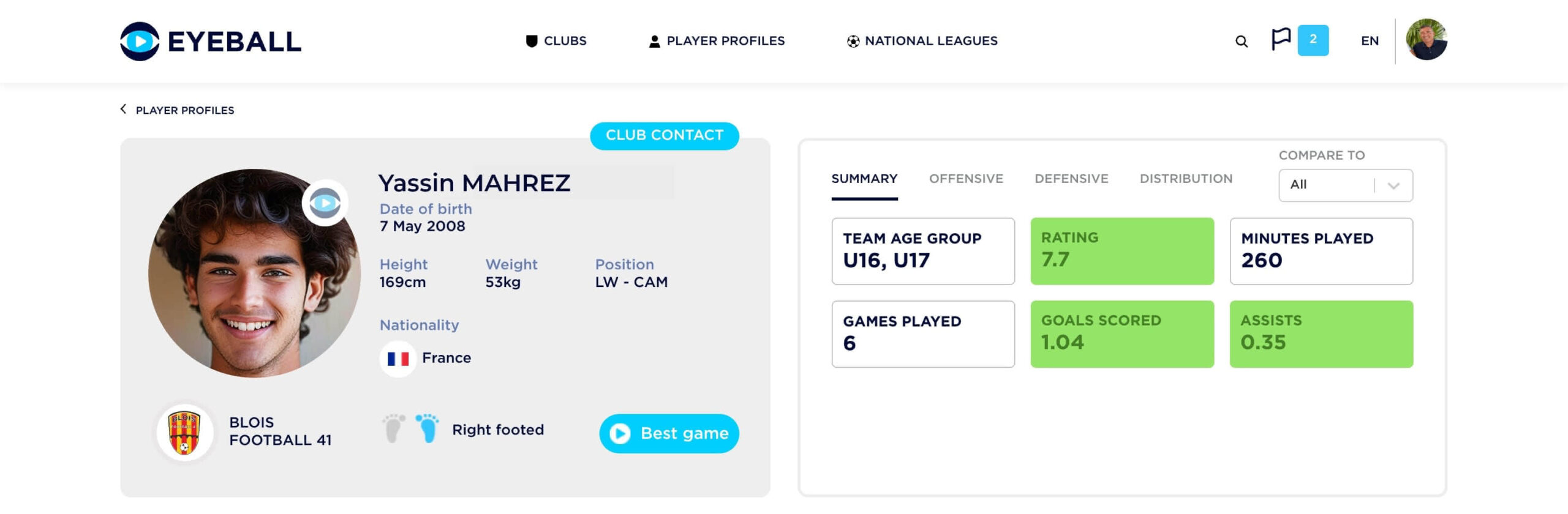Click the flag bookmarks icon
Image resolution: width=1568 pixels, height=514 pixels.
1281,40
